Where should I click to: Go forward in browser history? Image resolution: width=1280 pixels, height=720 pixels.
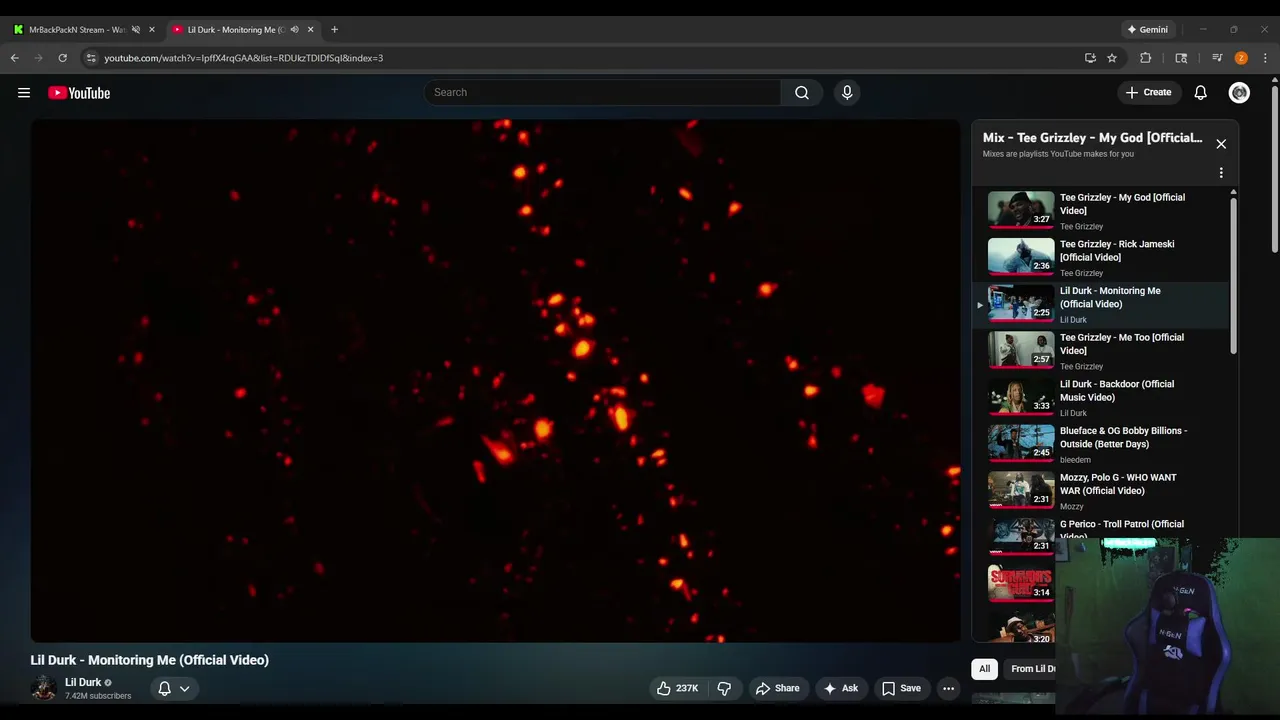point(39,58)
